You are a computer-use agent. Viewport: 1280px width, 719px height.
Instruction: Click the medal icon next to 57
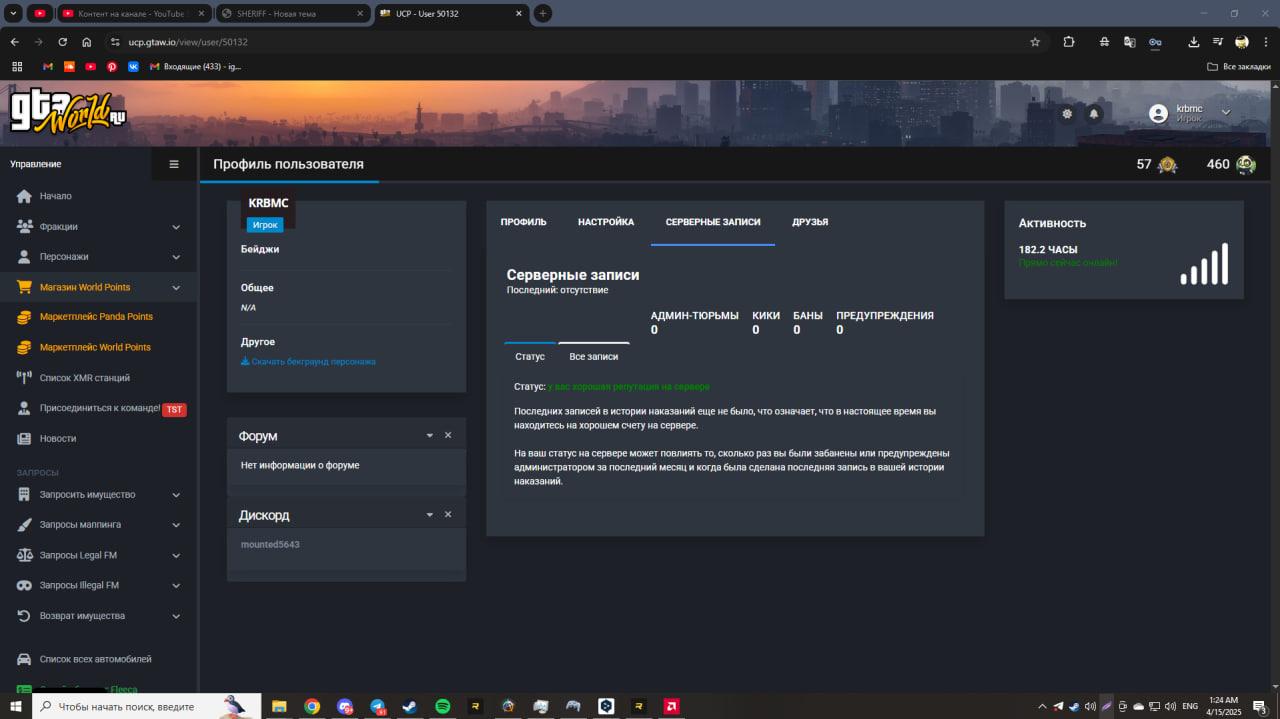(1167, 164)
